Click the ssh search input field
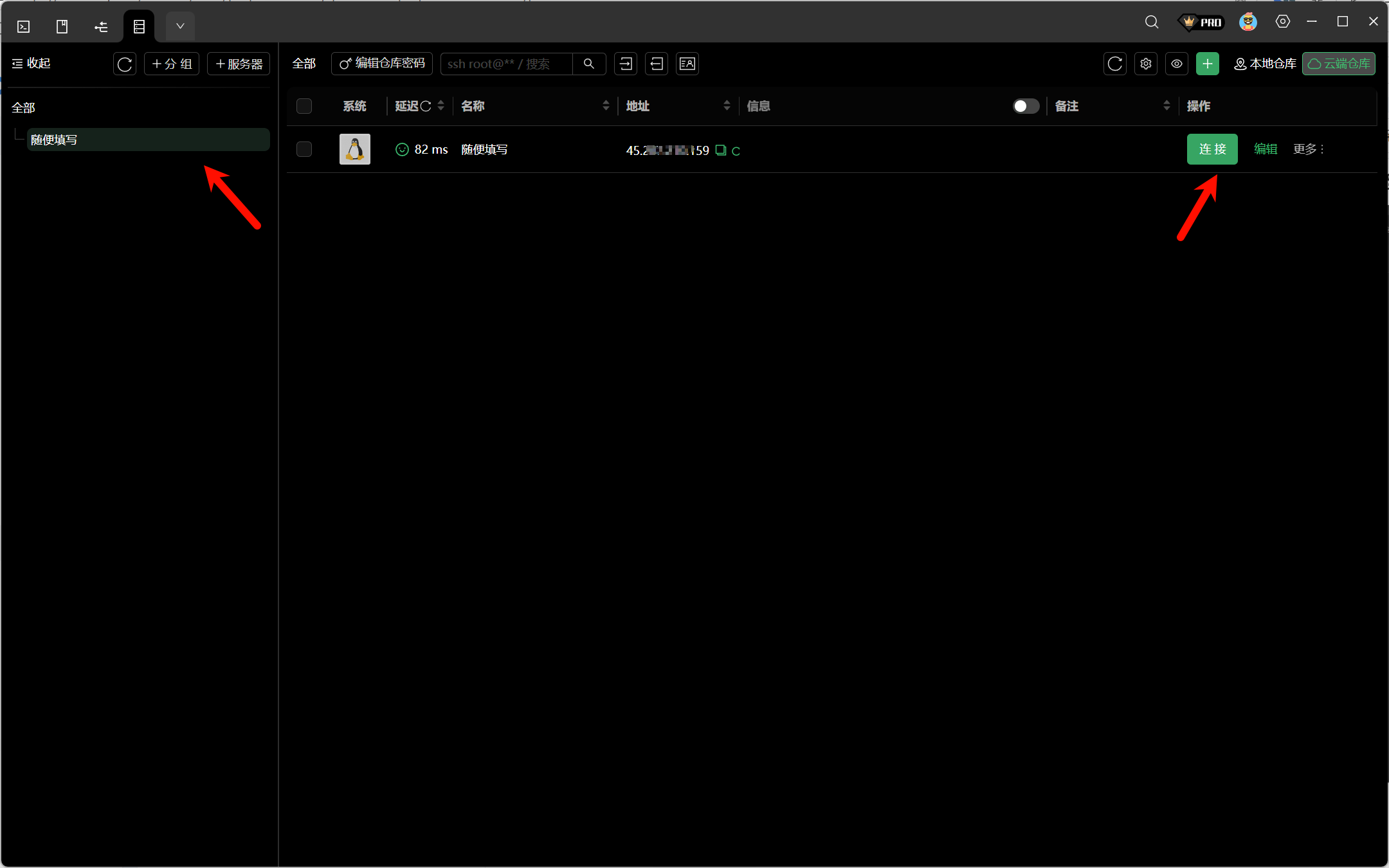Screen dimensions: 1389x868 pyautogui.click(x=506, y=64)
